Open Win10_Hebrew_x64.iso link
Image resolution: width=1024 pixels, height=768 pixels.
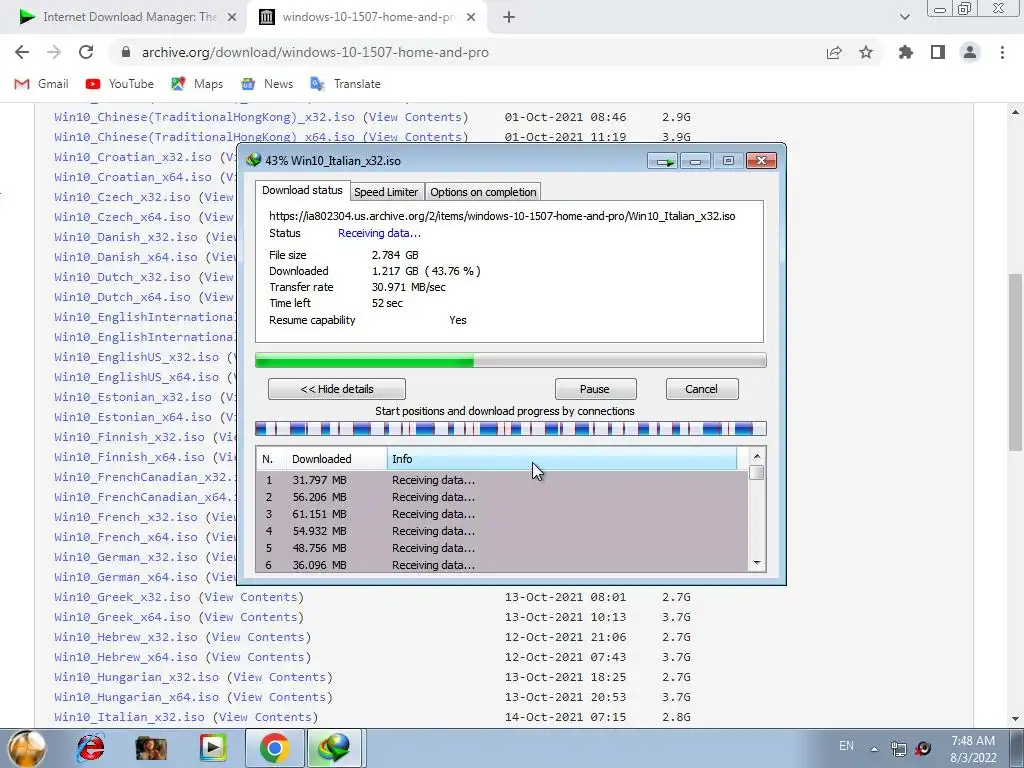[125, 657]
